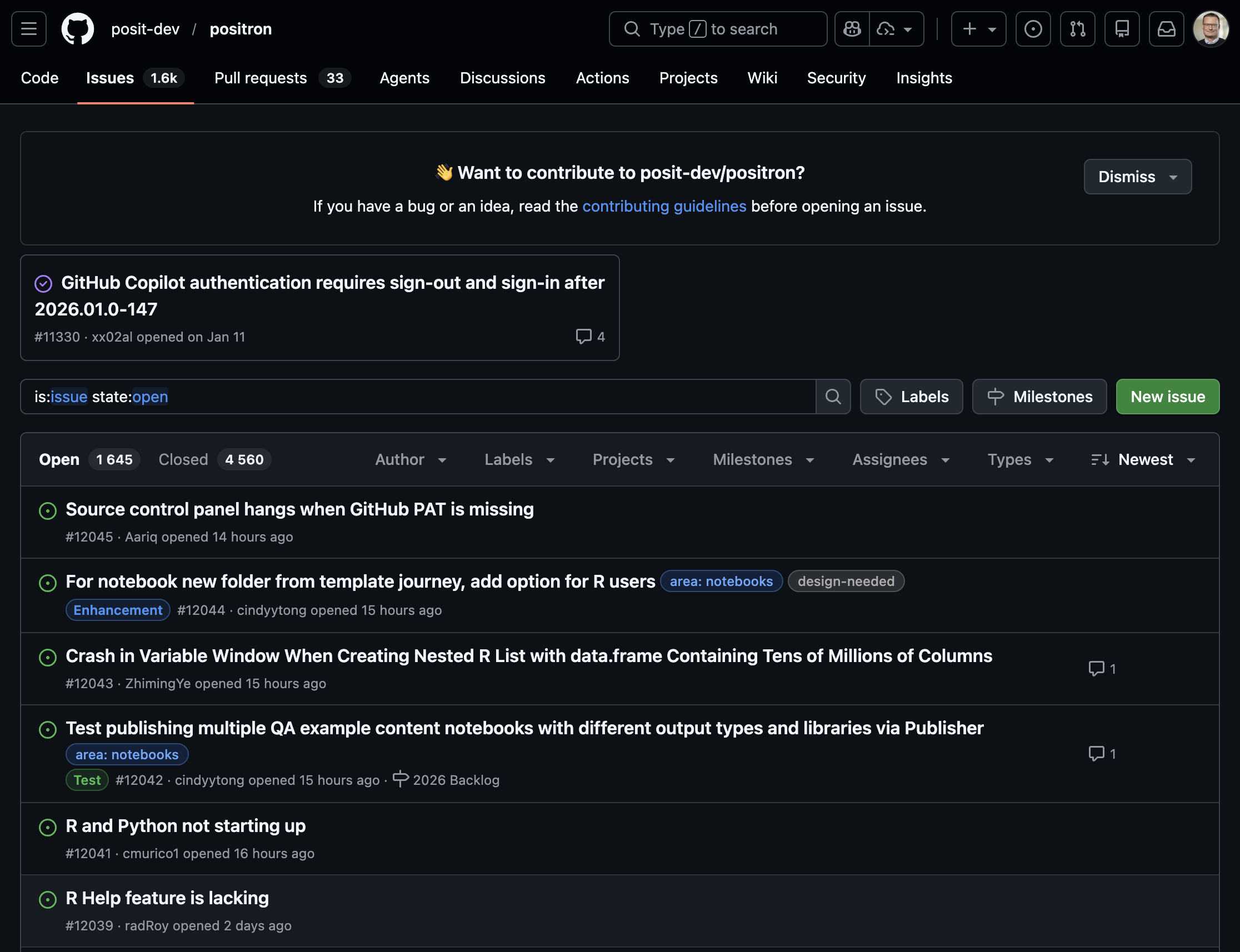Open the notifications inbox icon
This screenshot has height=952, width=1240.
(x=1166, y=29)
